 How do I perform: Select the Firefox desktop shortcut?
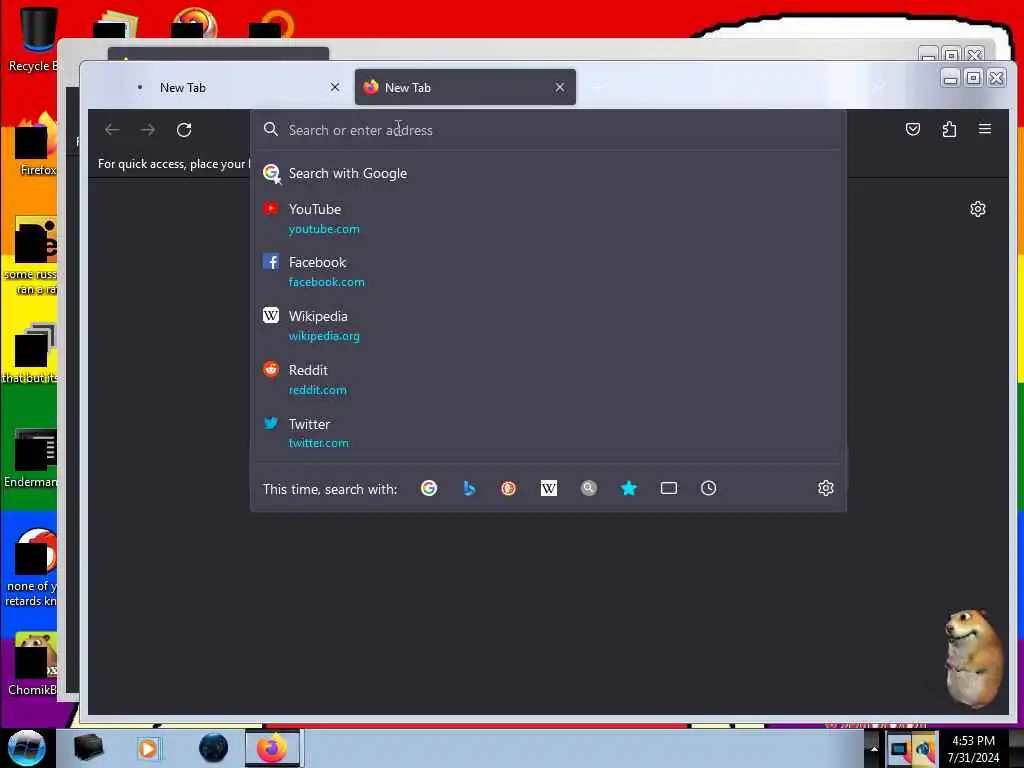click(x=37, y=145)
